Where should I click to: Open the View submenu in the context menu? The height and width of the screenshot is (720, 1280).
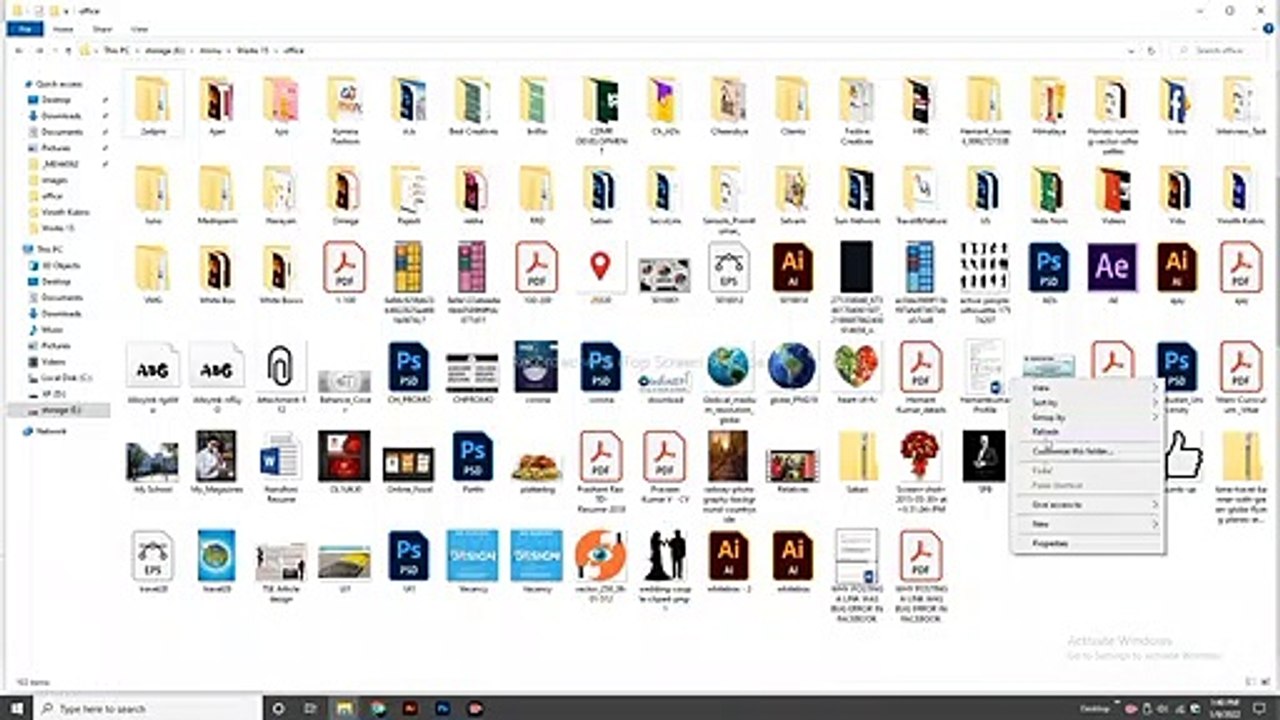[x=1087, y=387]
